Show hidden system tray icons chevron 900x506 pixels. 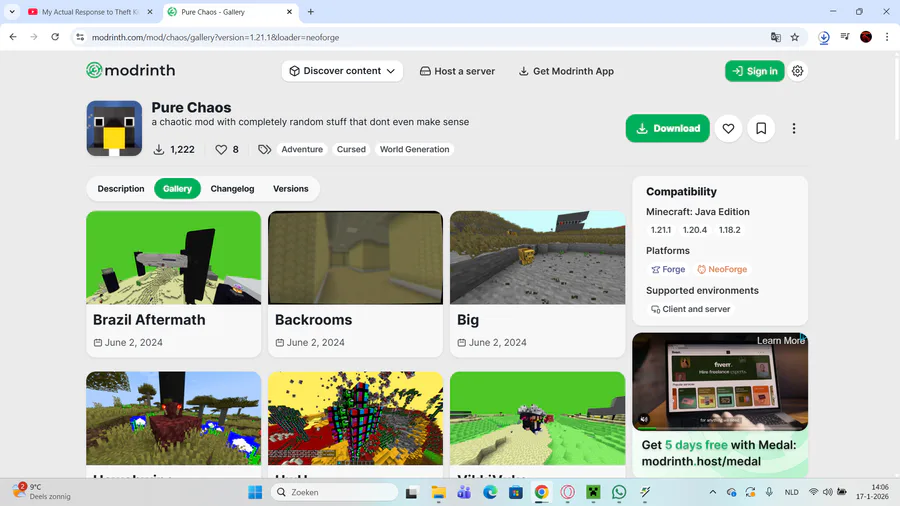tap(712, 492)
